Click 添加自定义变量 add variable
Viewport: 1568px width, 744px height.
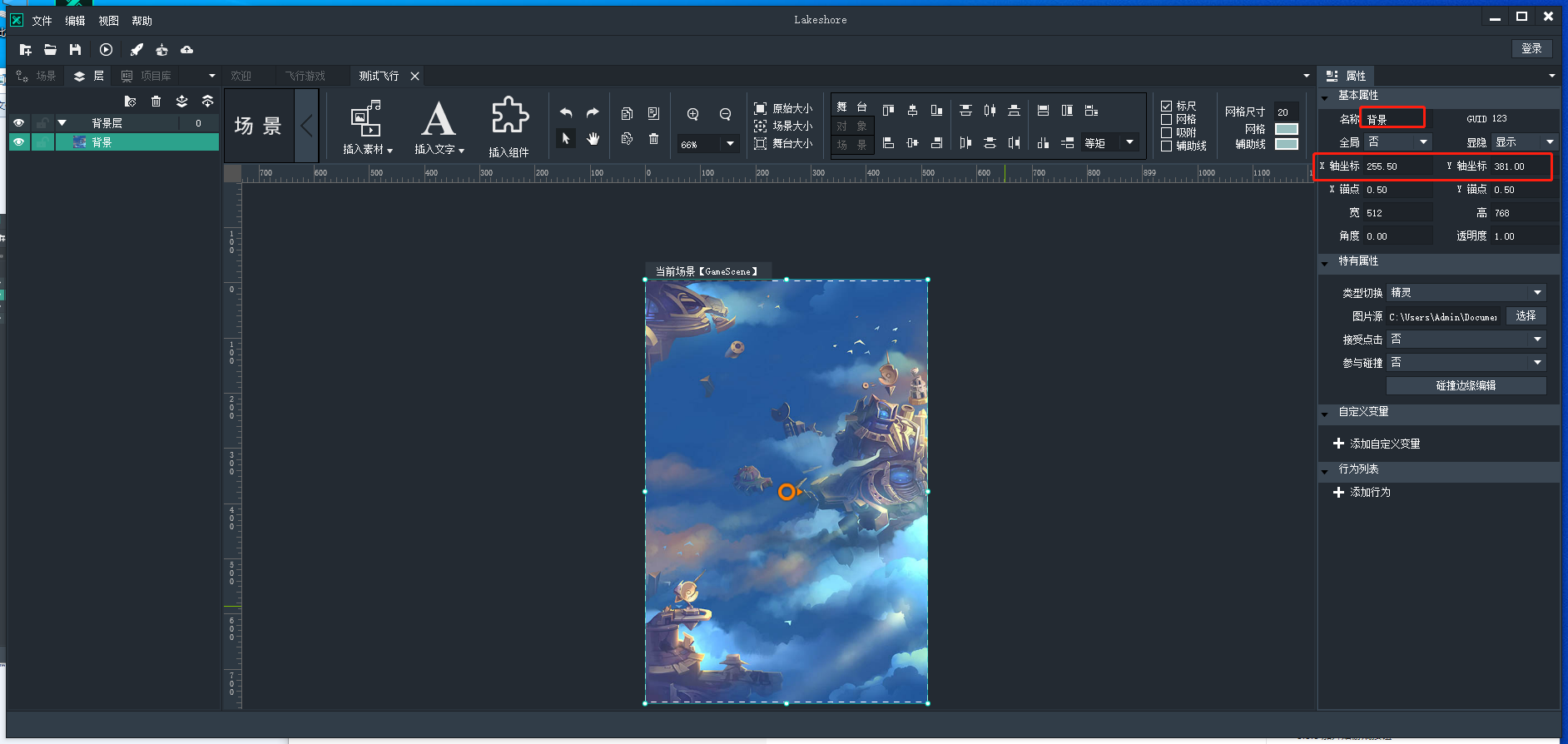[x=1377, y=444]
